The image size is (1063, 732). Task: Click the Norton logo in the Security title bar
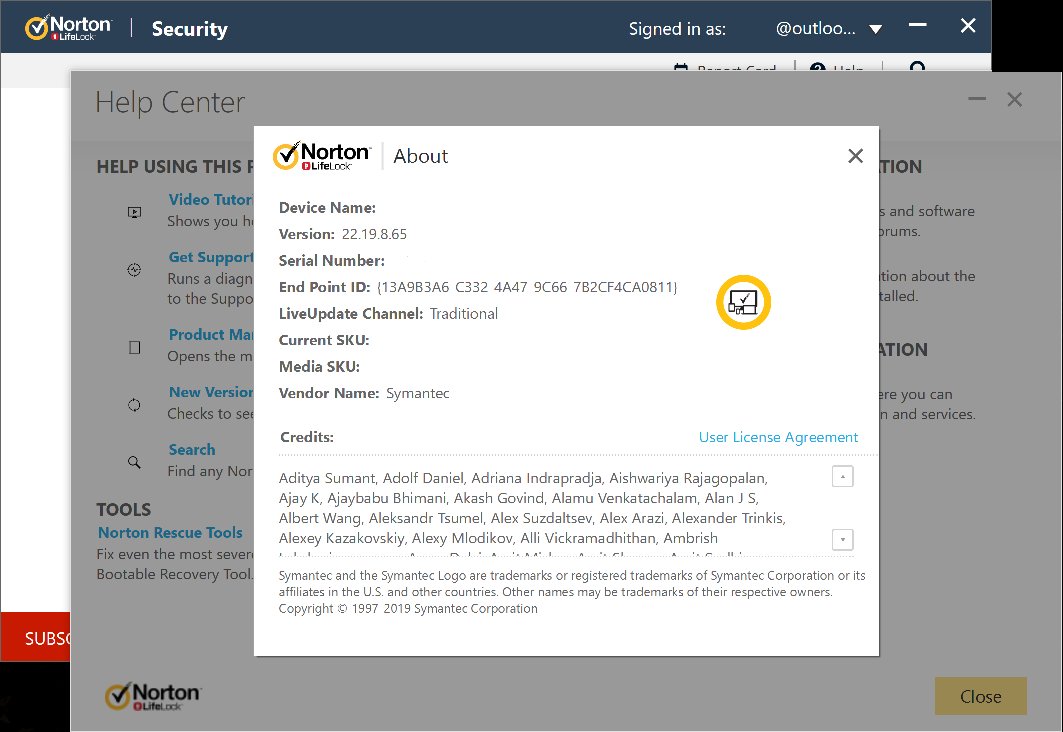(x=68, y=28)
